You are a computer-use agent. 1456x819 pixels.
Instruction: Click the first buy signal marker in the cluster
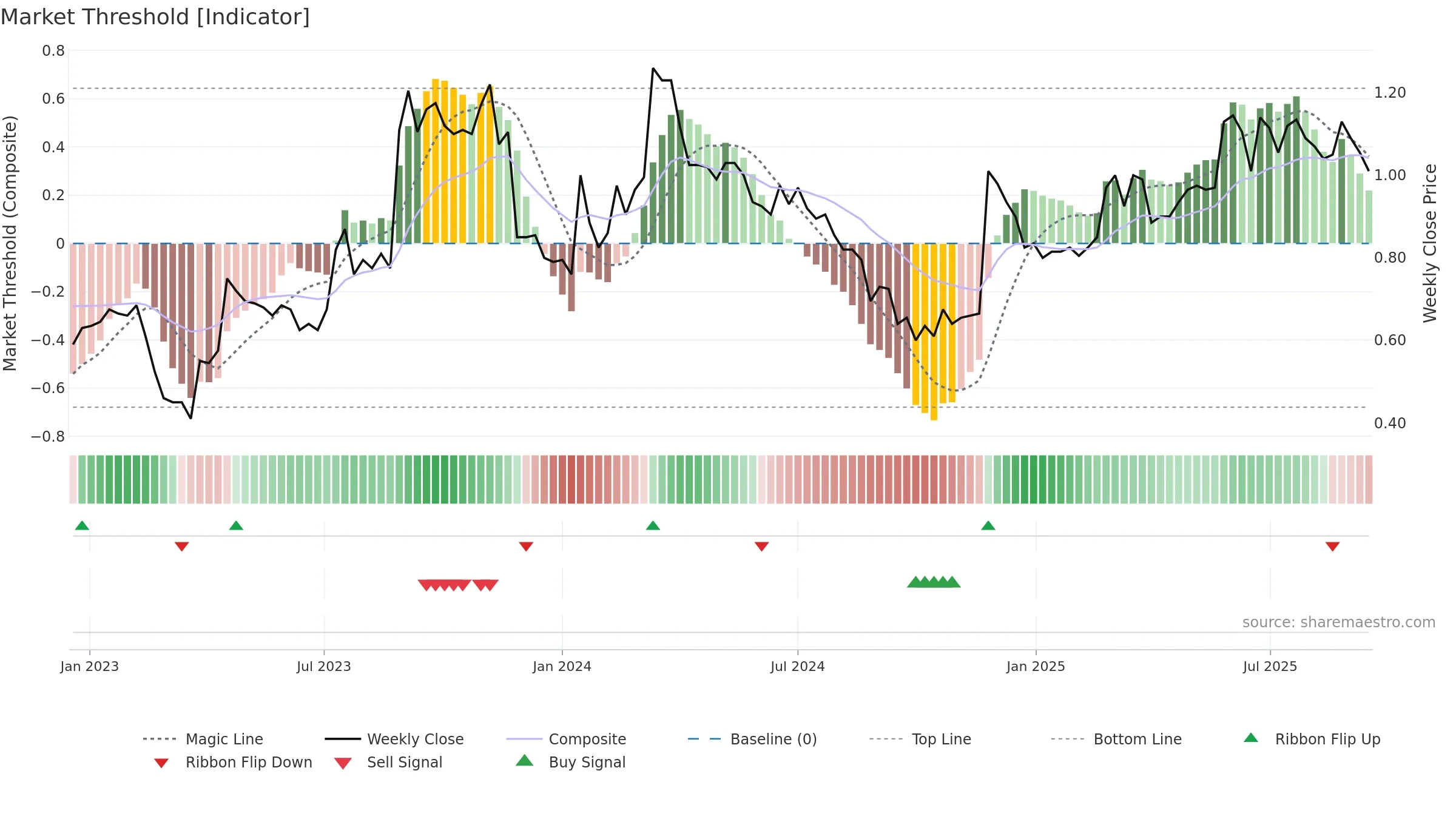click(915, 582)
